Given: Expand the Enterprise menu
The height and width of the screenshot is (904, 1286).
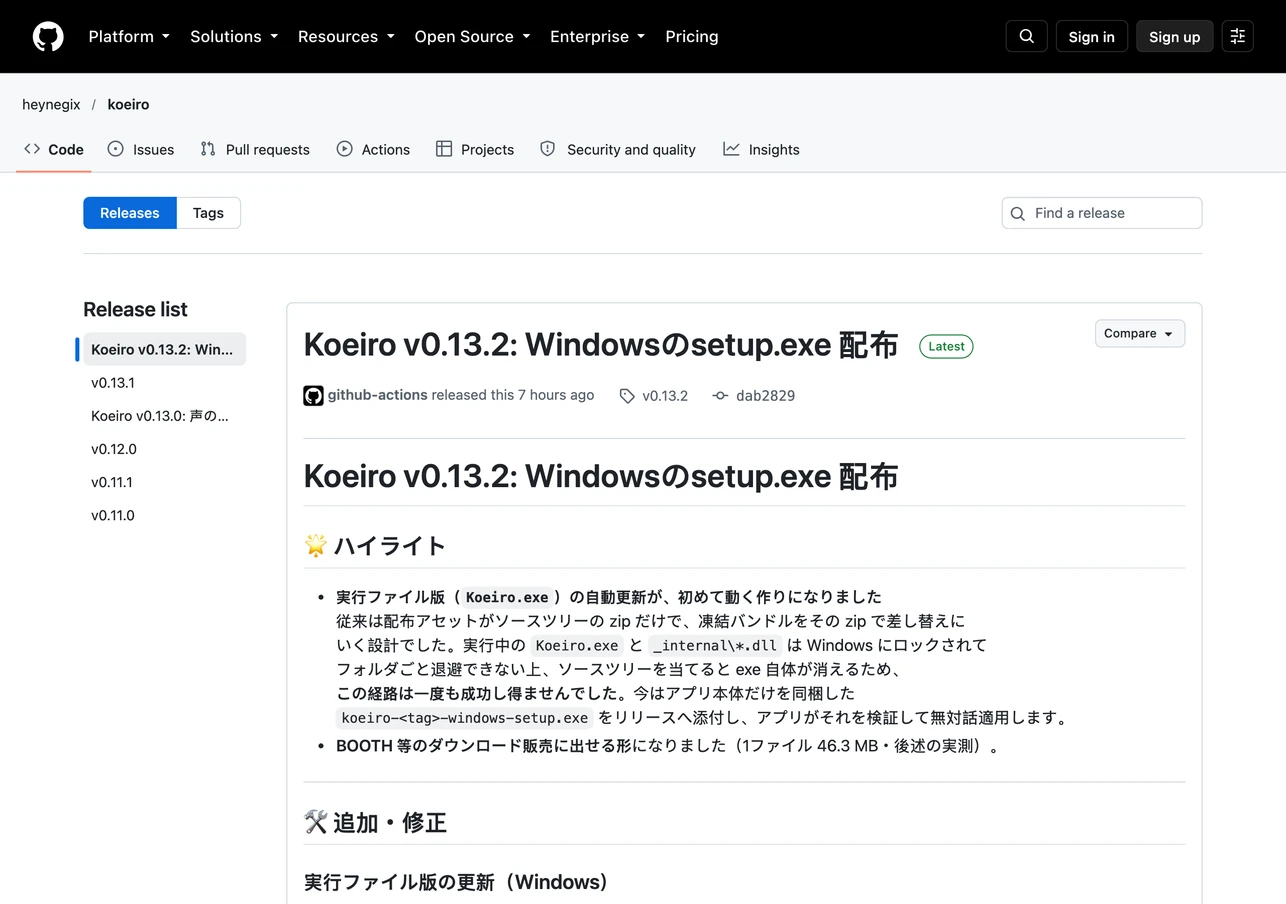Looking at the screenshot, I should pos(598,36).
